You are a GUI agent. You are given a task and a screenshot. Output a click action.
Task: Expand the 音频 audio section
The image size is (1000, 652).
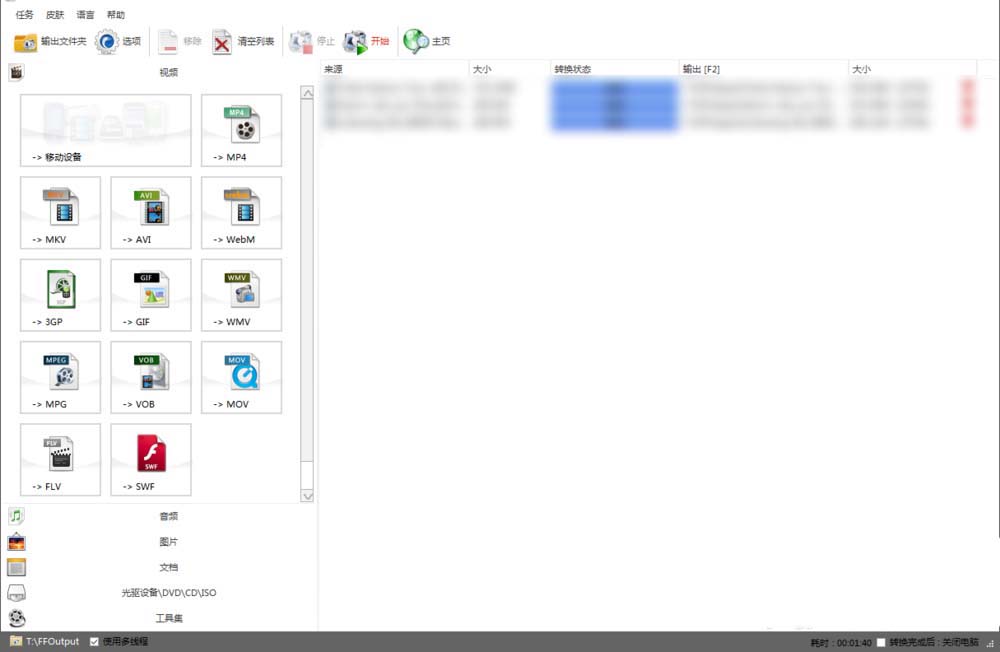click(168, 516)
